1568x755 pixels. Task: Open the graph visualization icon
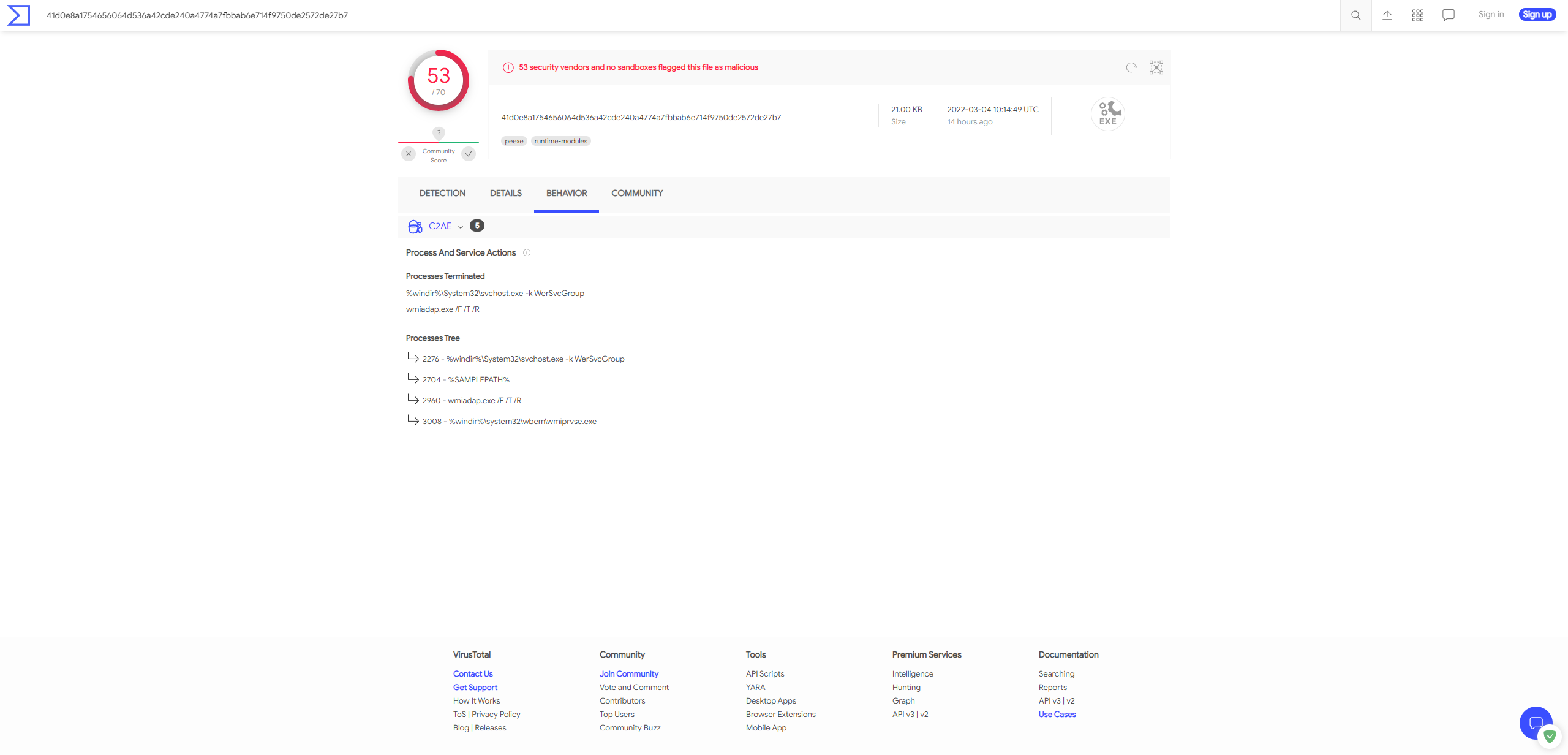(1156, 67)
